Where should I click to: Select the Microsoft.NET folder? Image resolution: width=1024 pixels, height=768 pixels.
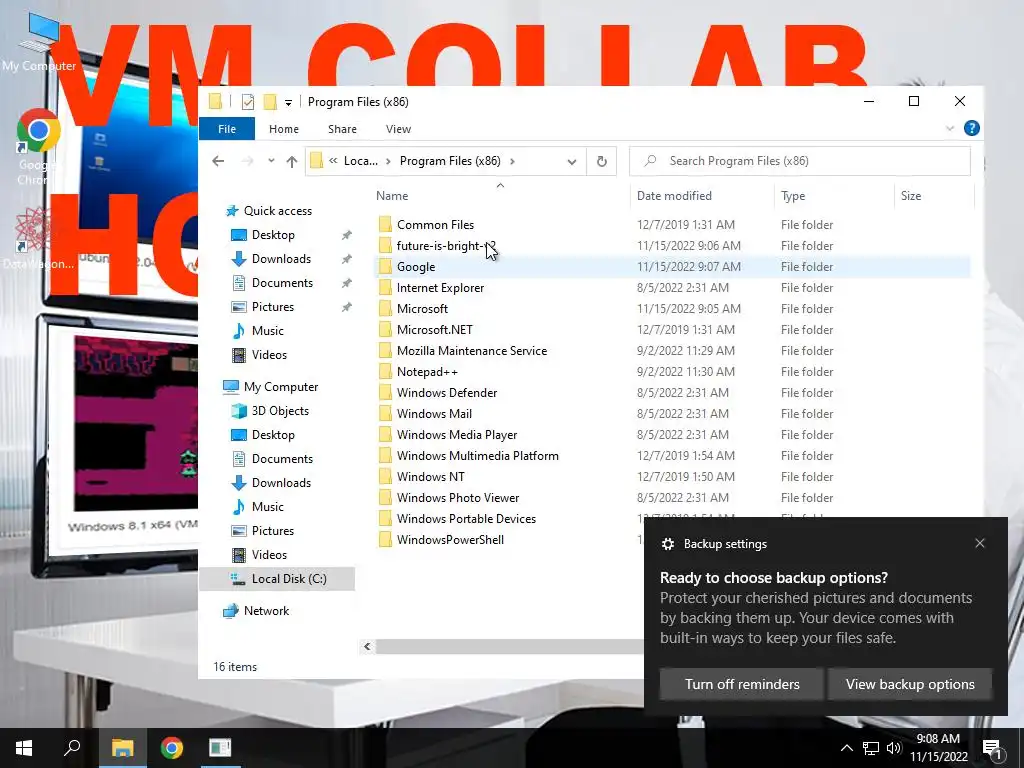434,330
